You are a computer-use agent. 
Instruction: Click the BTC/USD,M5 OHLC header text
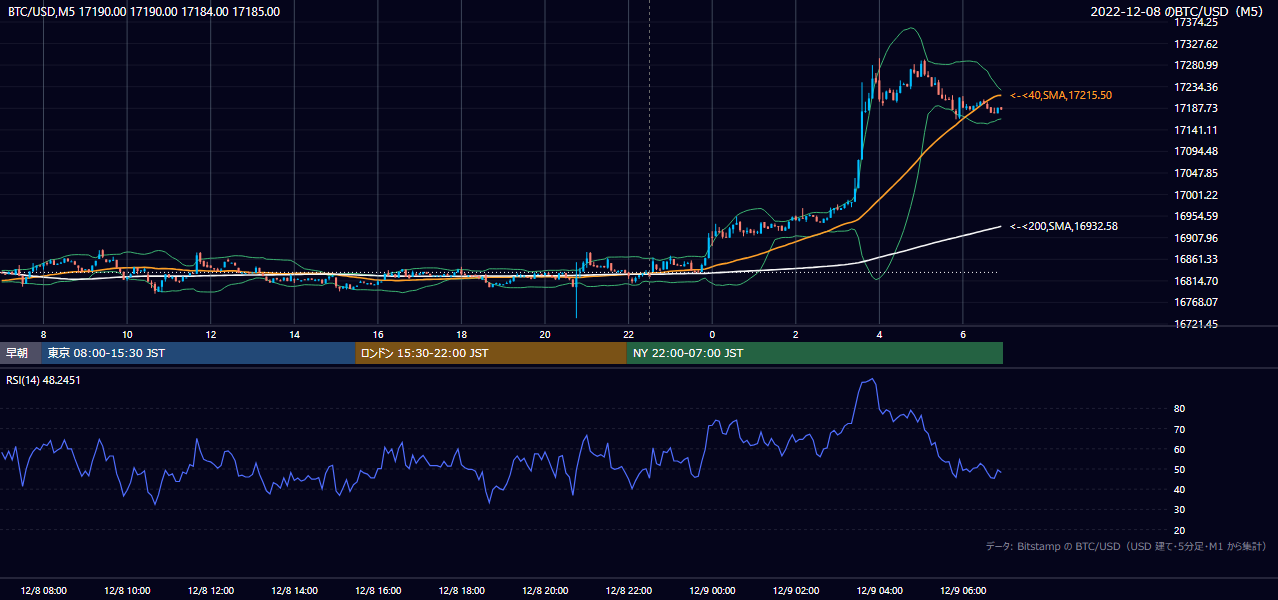click(144, 12)
